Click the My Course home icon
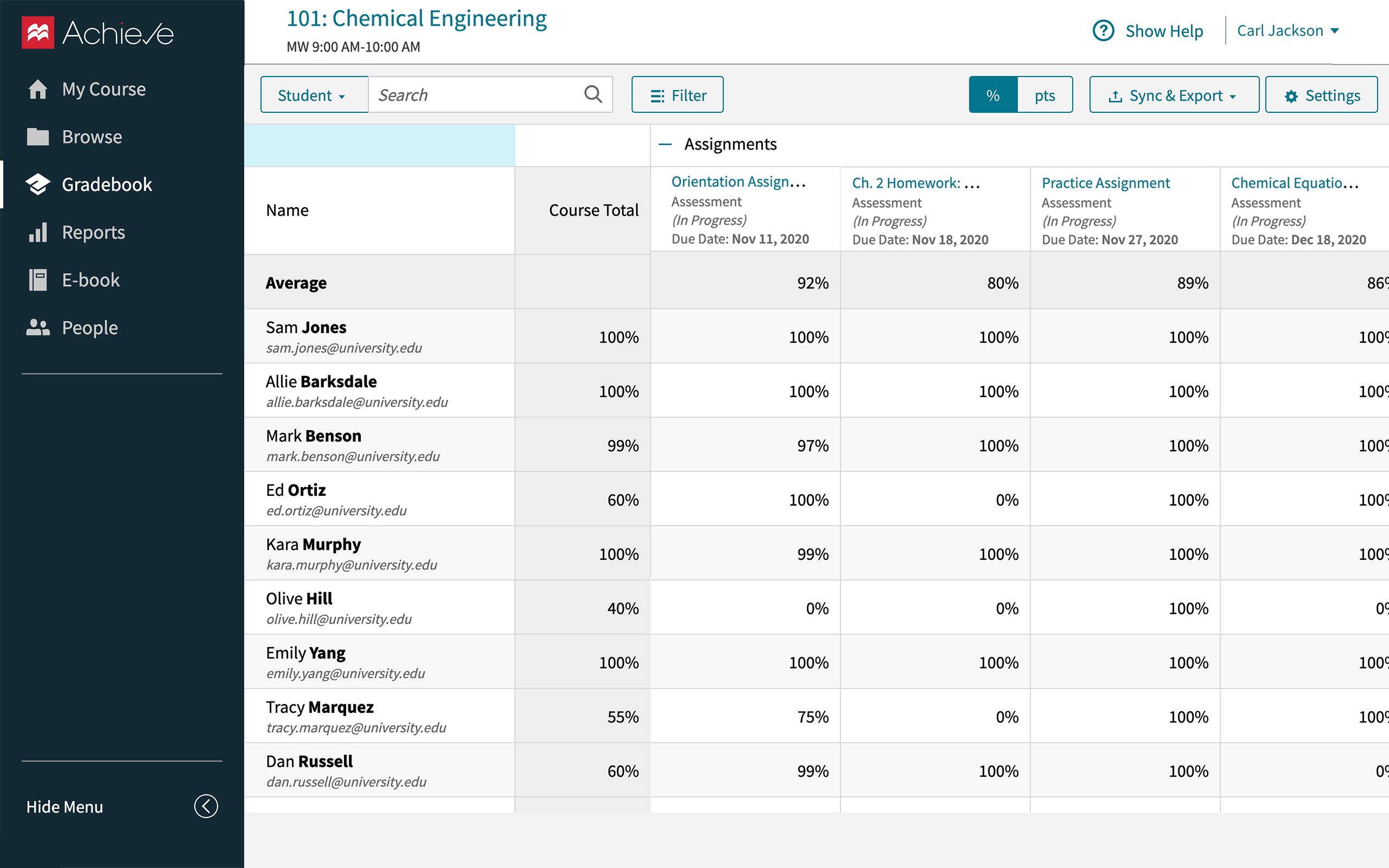Image resolution: width=1389 pixels, height=868 pixels. click(38, 89)
